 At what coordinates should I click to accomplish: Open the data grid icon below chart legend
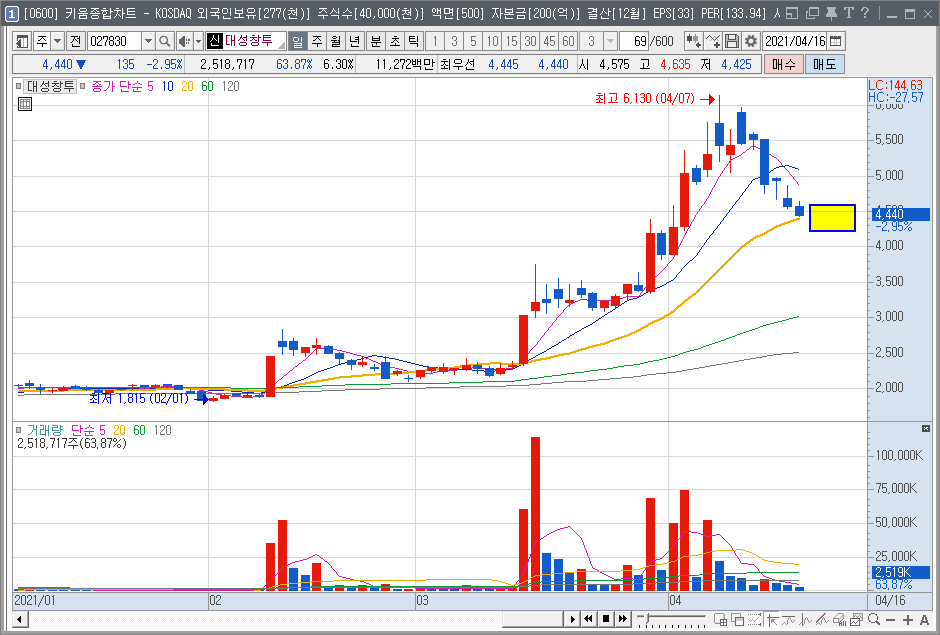25,104
